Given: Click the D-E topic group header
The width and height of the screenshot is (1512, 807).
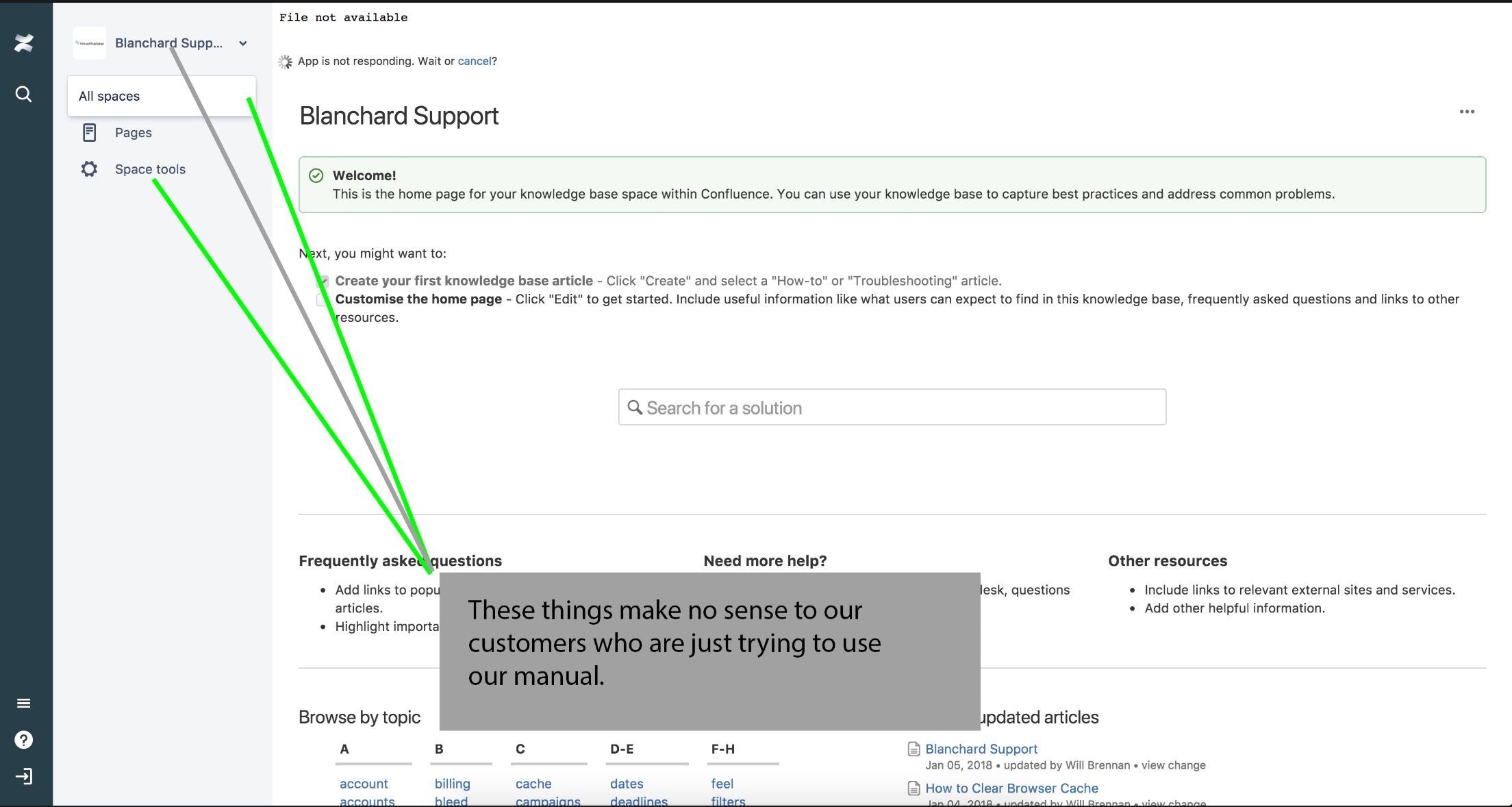Looking at the screenshot, I should pyautogui.click(x=622, y=749).
